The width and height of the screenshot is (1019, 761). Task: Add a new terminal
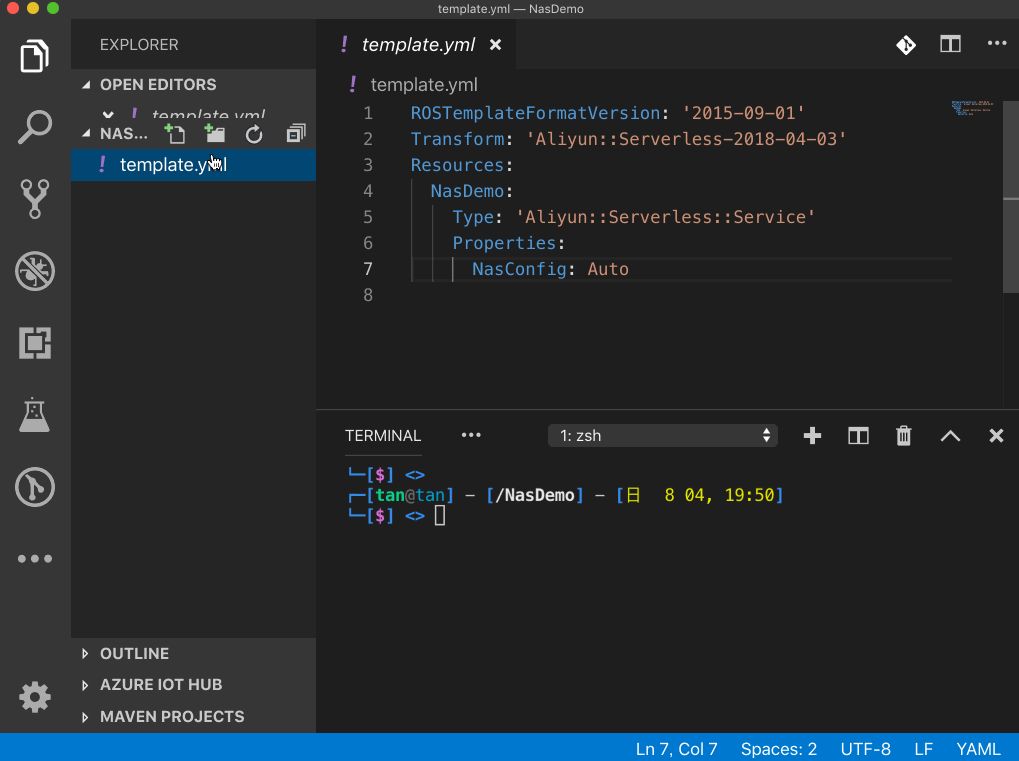[x=812, y=435]
